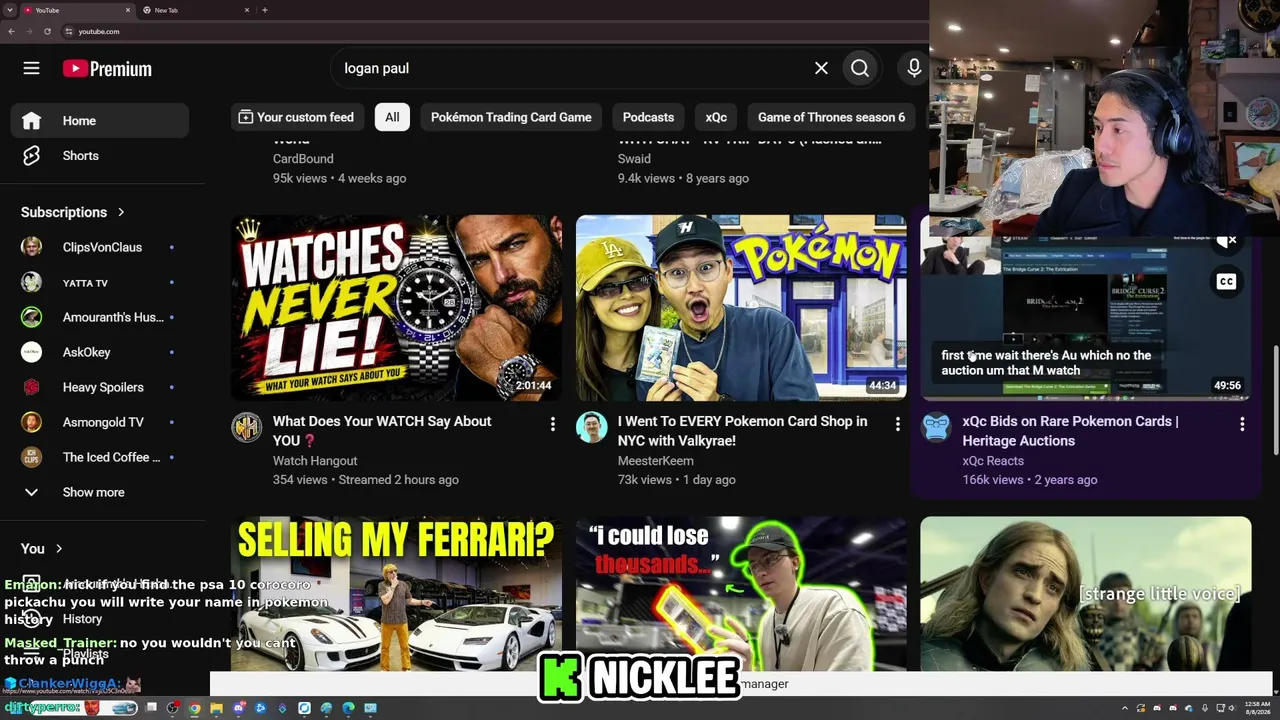
Task: Open a new browser tab with plus
Action: tap(264, 10)
